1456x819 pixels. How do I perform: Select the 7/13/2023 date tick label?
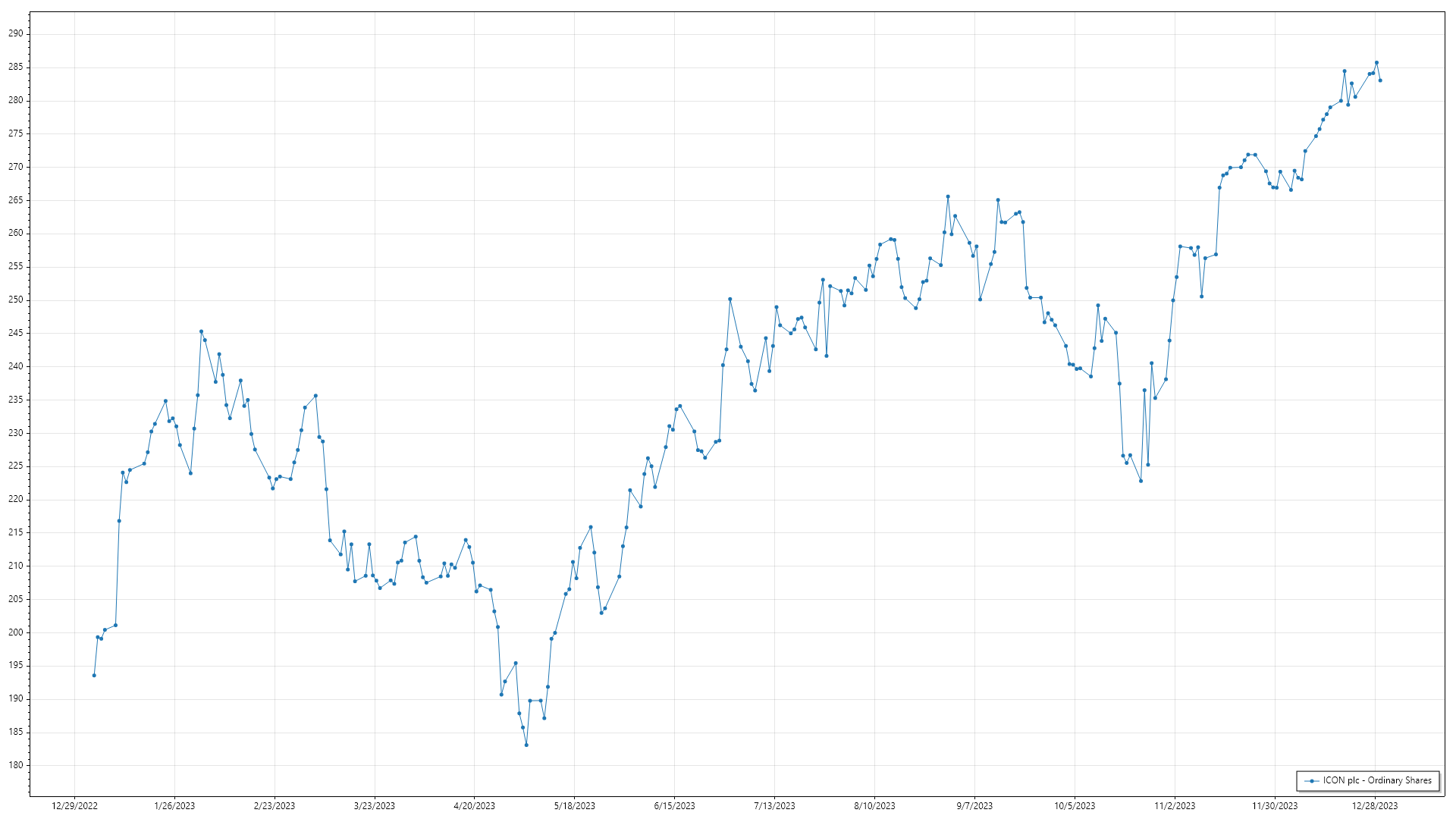coord(774,806)
